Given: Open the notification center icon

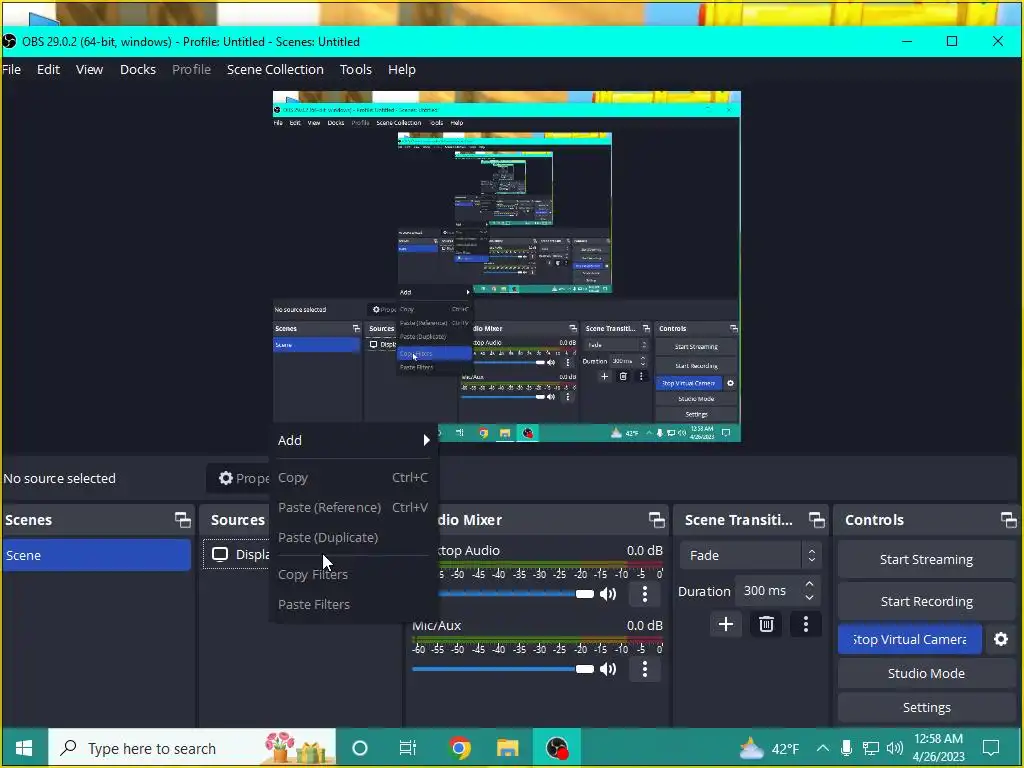Looking at the screenshot, I should pos(991,748).
